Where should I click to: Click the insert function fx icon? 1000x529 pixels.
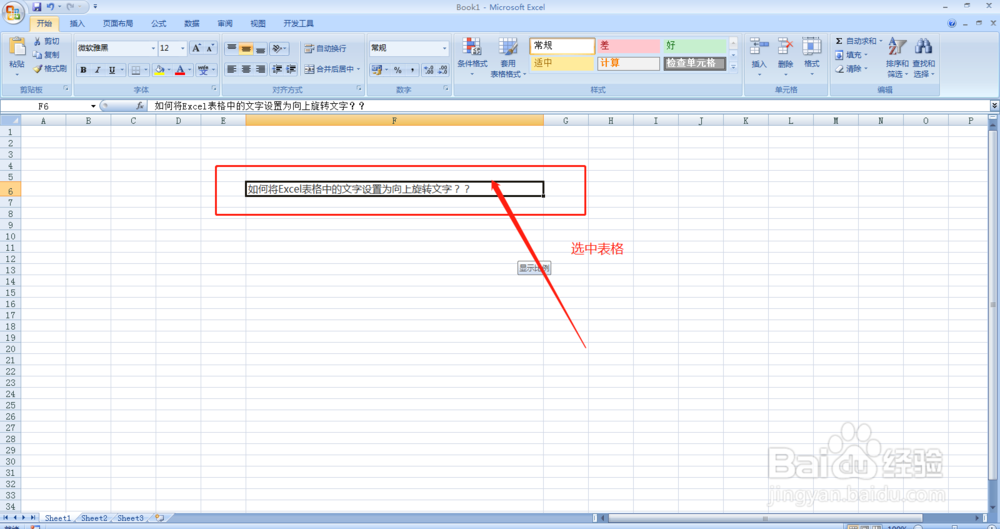[140, 106]
